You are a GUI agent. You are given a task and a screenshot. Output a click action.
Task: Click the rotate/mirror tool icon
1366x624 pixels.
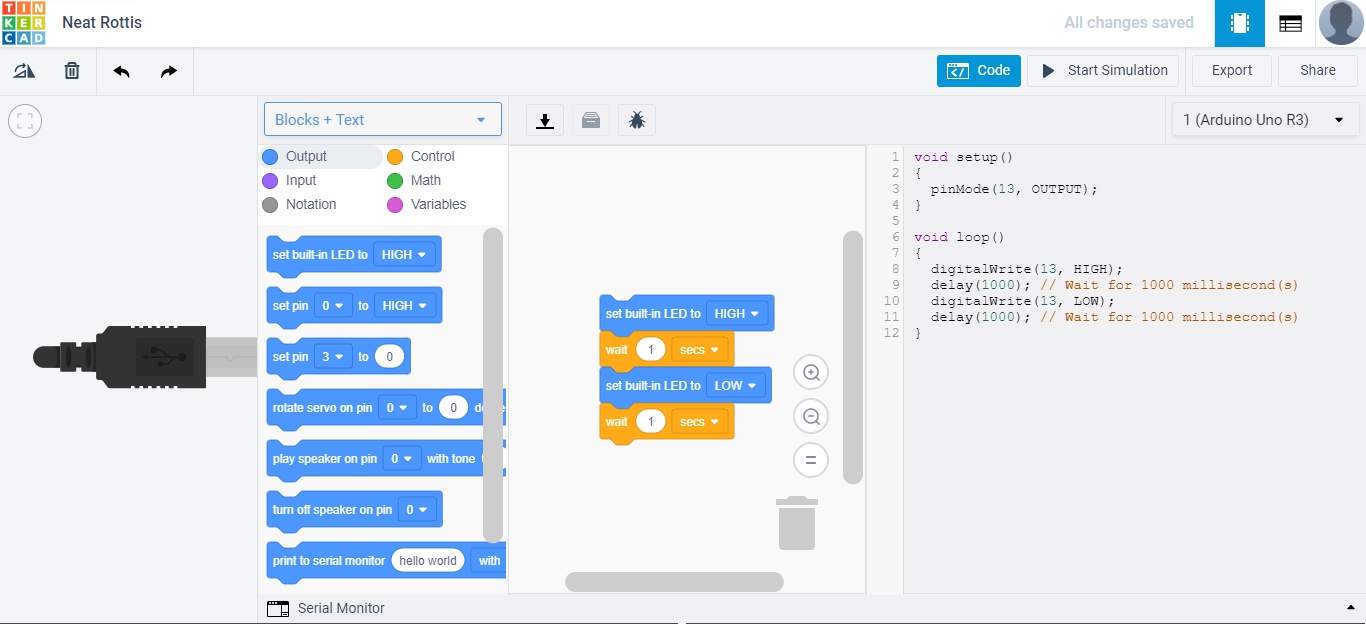click(24, 71)
